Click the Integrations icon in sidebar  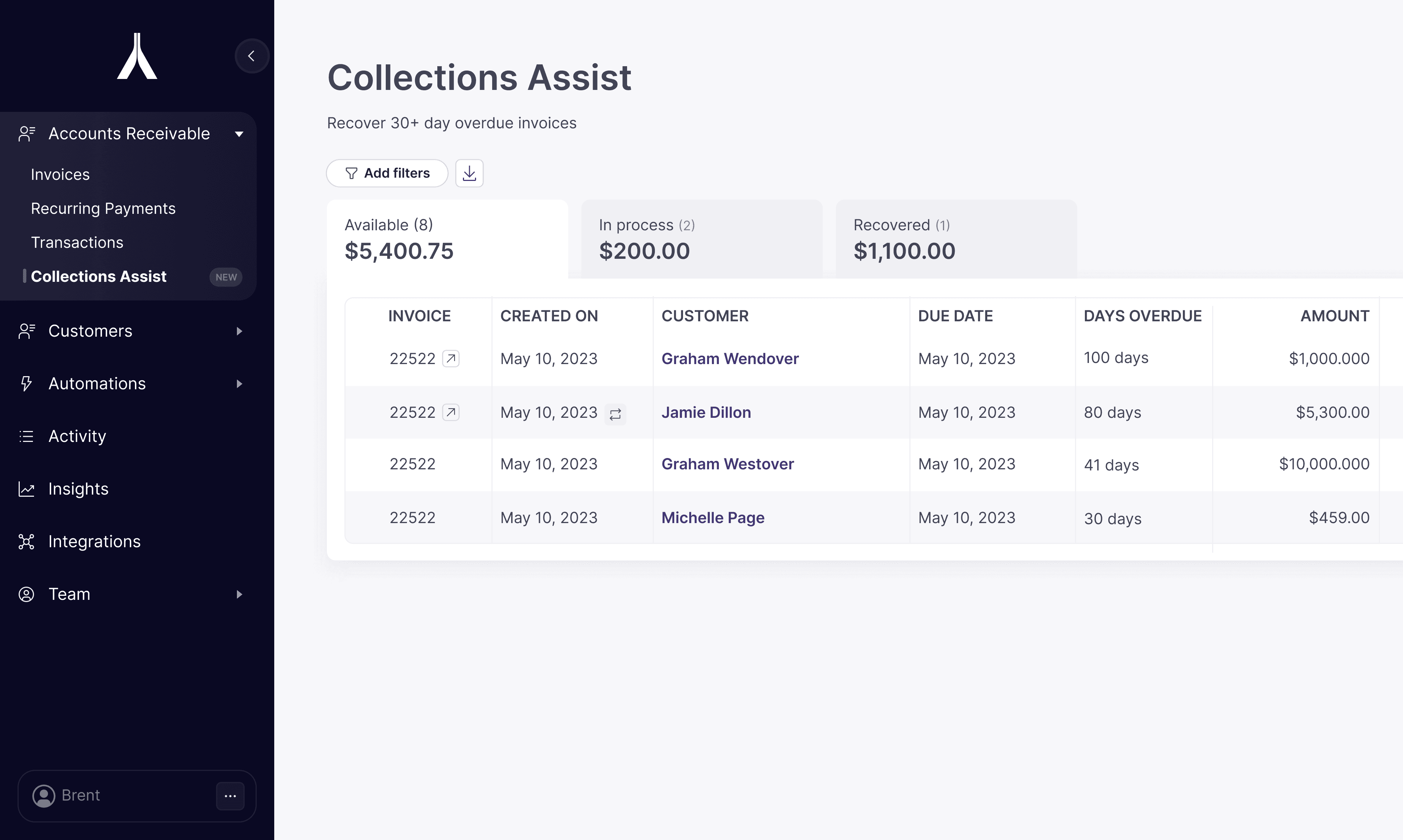[x=26, y=542]
